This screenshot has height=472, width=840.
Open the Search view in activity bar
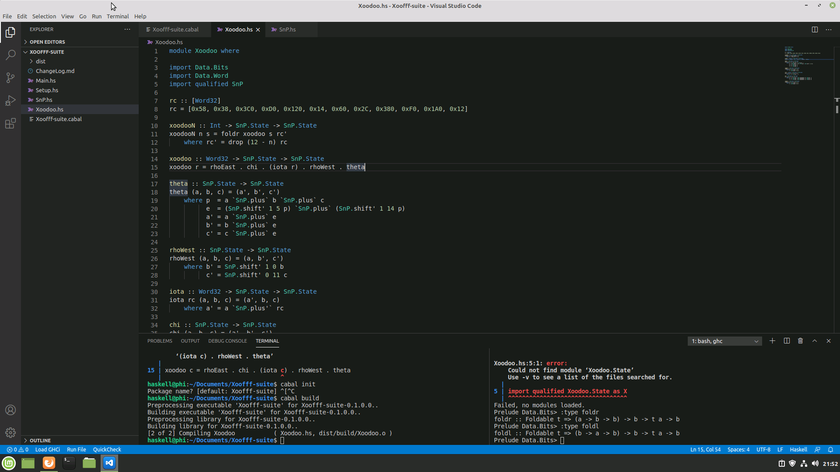click(10, 55)
